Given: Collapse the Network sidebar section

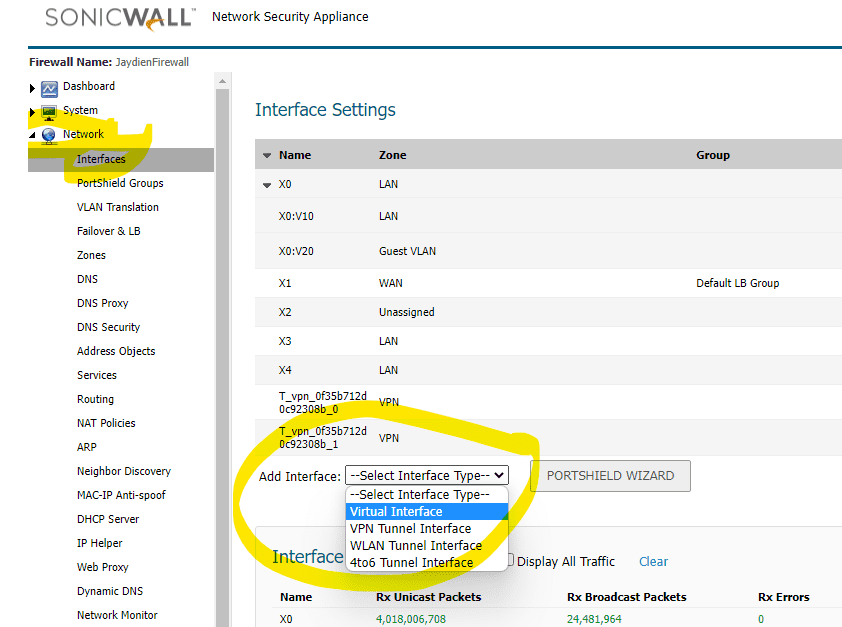Looking at the screenshot, I should click(x=32, y=133).
